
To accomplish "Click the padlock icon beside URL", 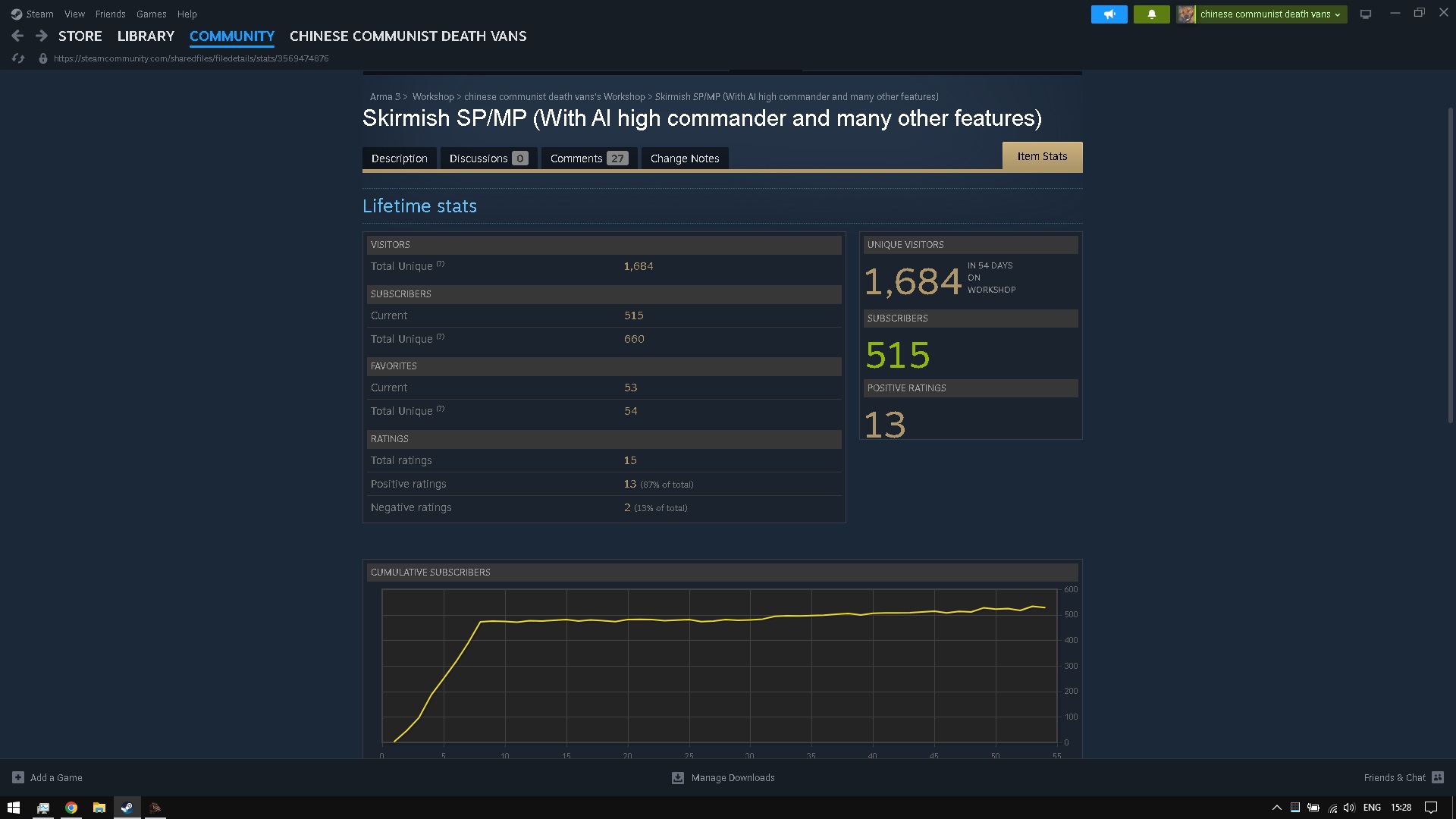I will [x=43, y=58].
